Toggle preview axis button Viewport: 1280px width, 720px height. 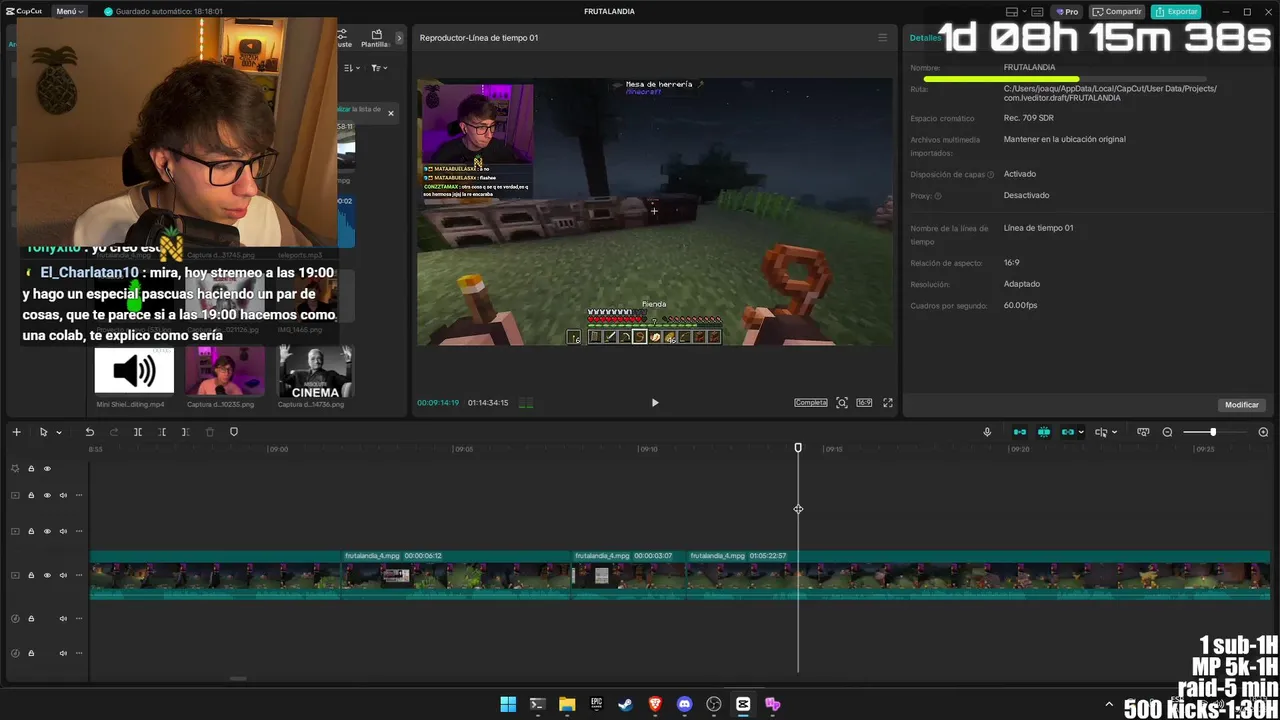pyautogui.click(x=1101, y=432)
